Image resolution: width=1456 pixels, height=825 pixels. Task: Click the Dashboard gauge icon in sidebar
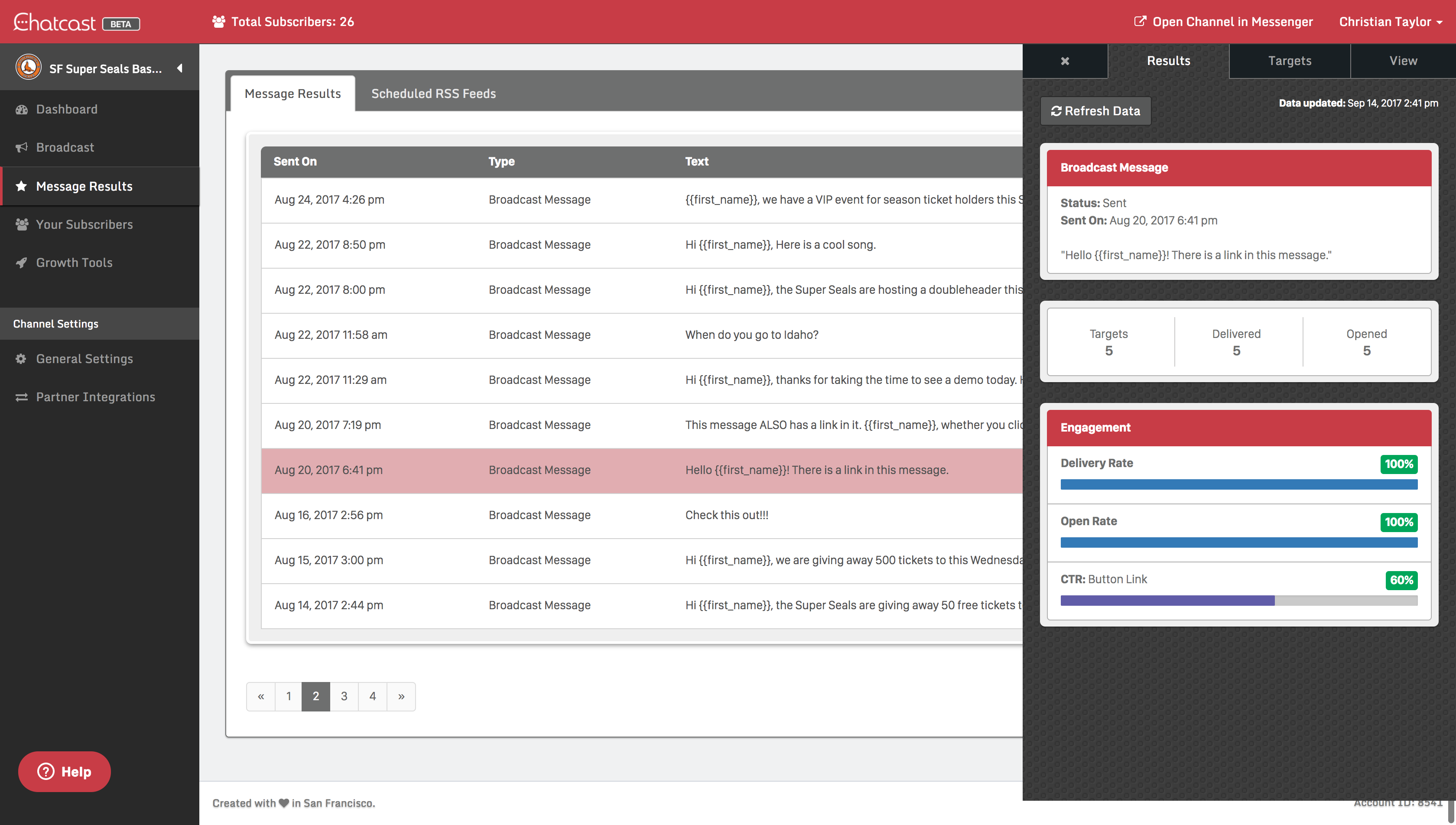(x=22, y=109)
